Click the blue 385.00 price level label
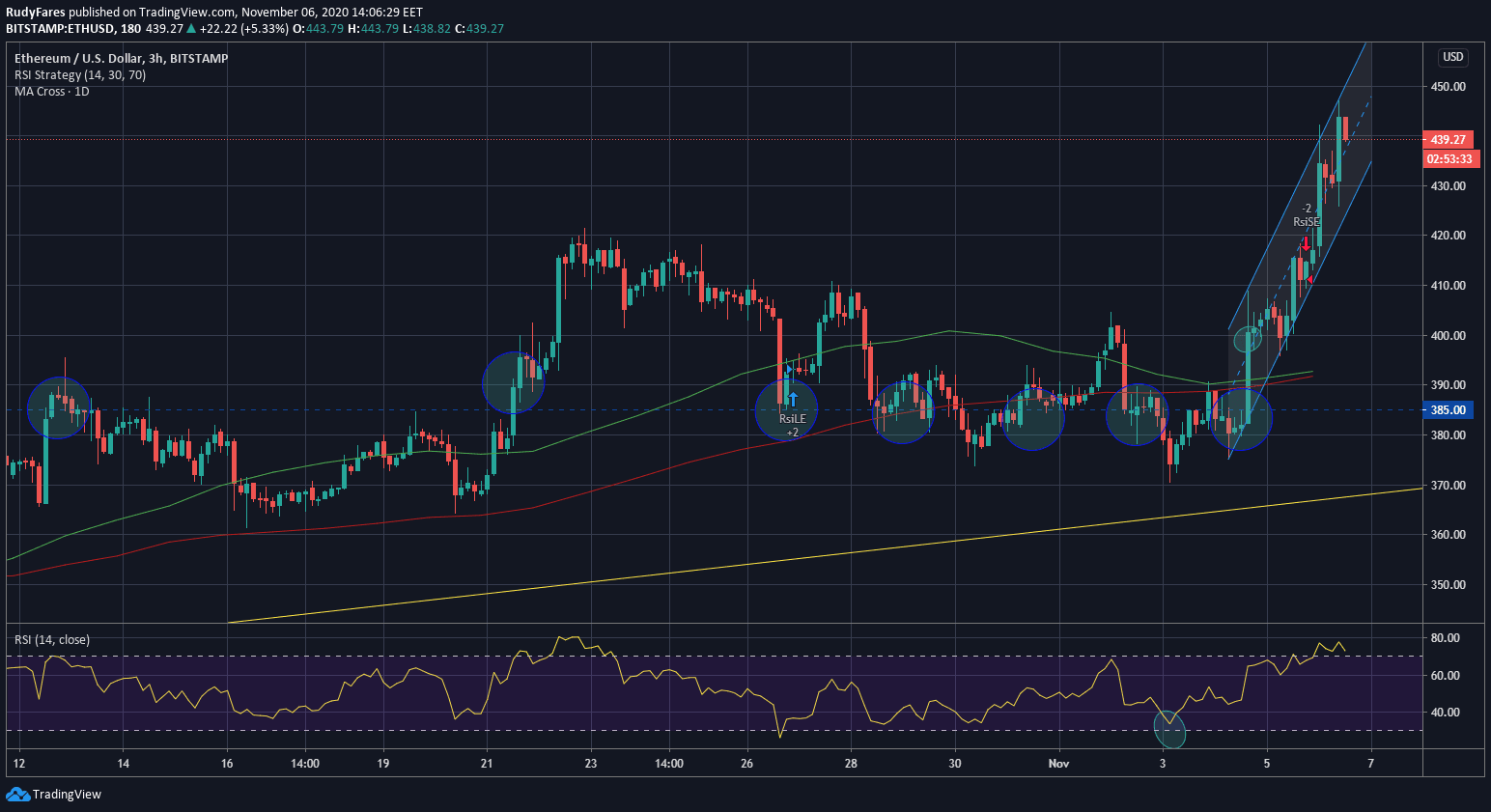The image size is (1491, 812). click(1448, 410)
